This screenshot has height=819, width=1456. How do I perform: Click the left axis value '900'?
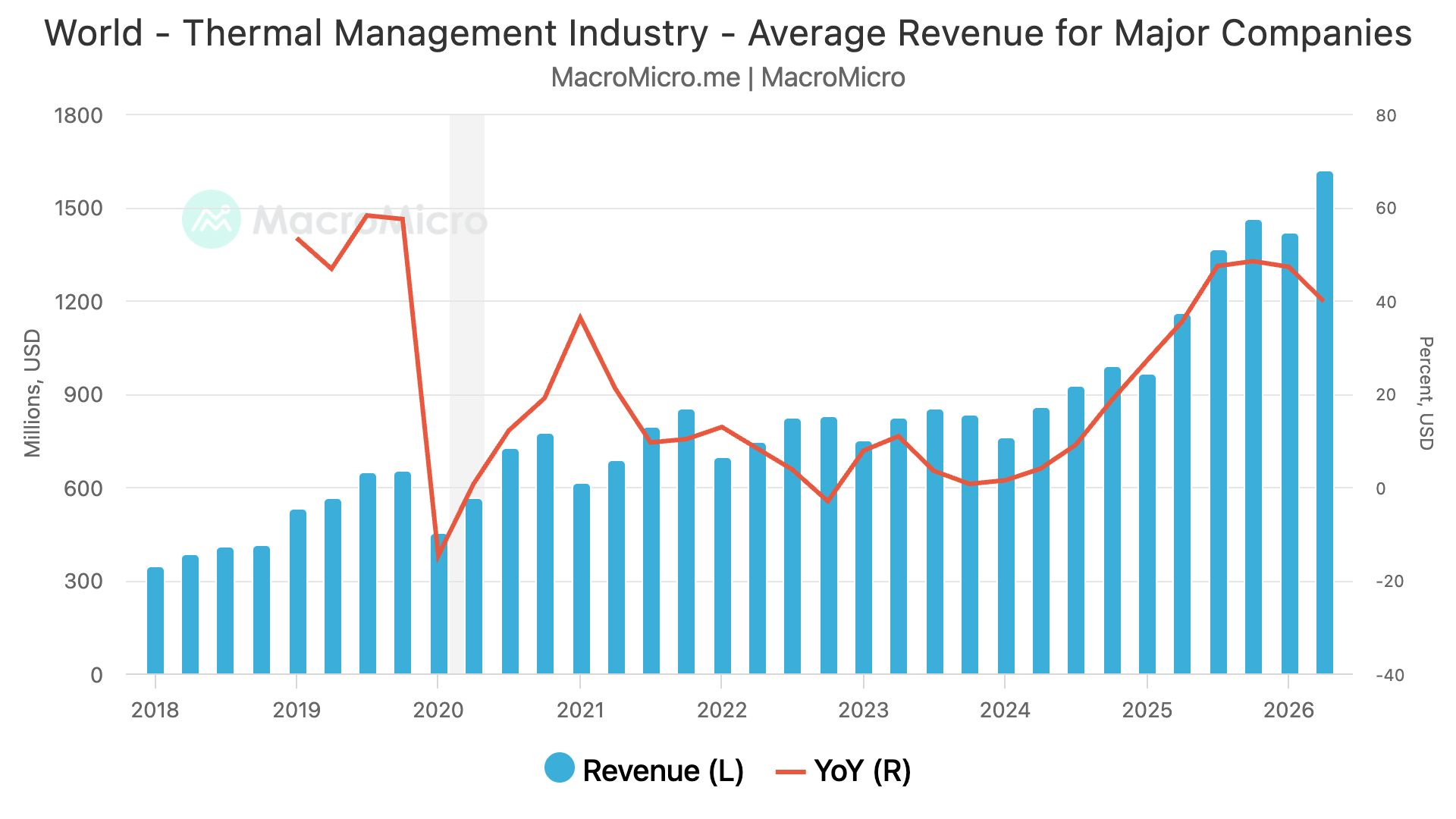tap(83, 395)
